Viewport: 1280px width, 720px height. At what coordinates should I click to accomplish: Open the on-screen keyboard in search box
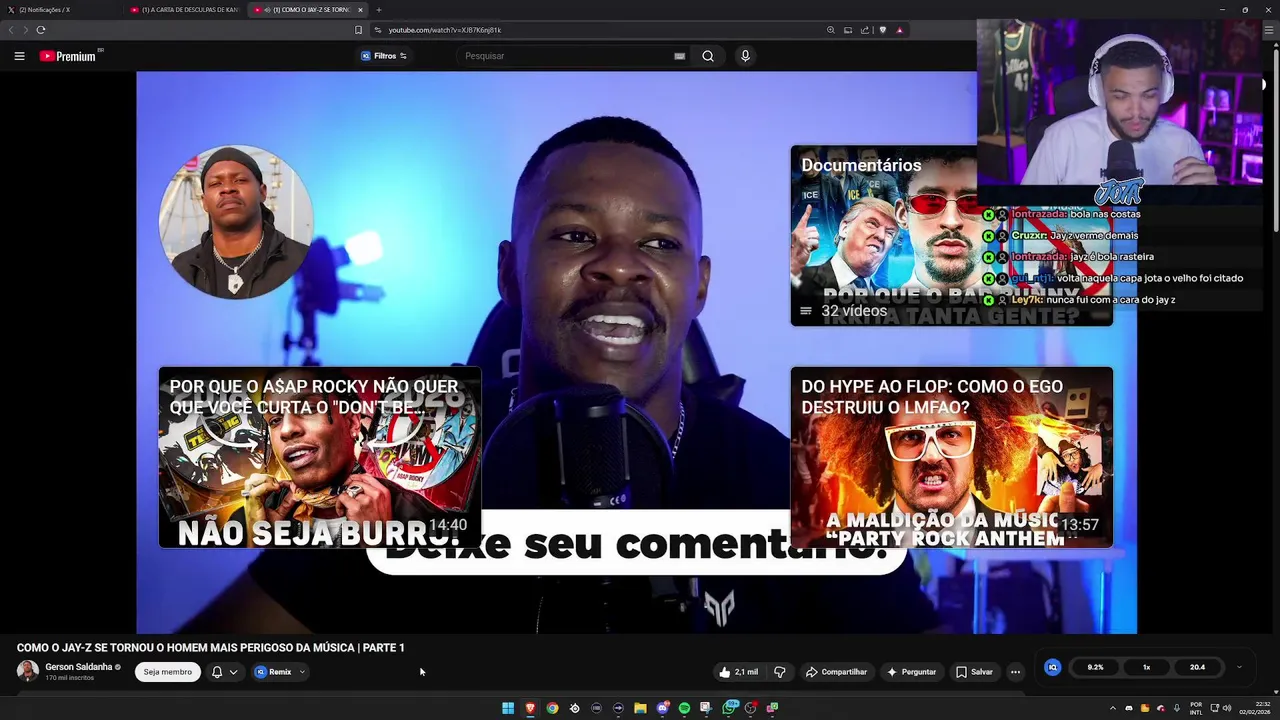point(680,56)
